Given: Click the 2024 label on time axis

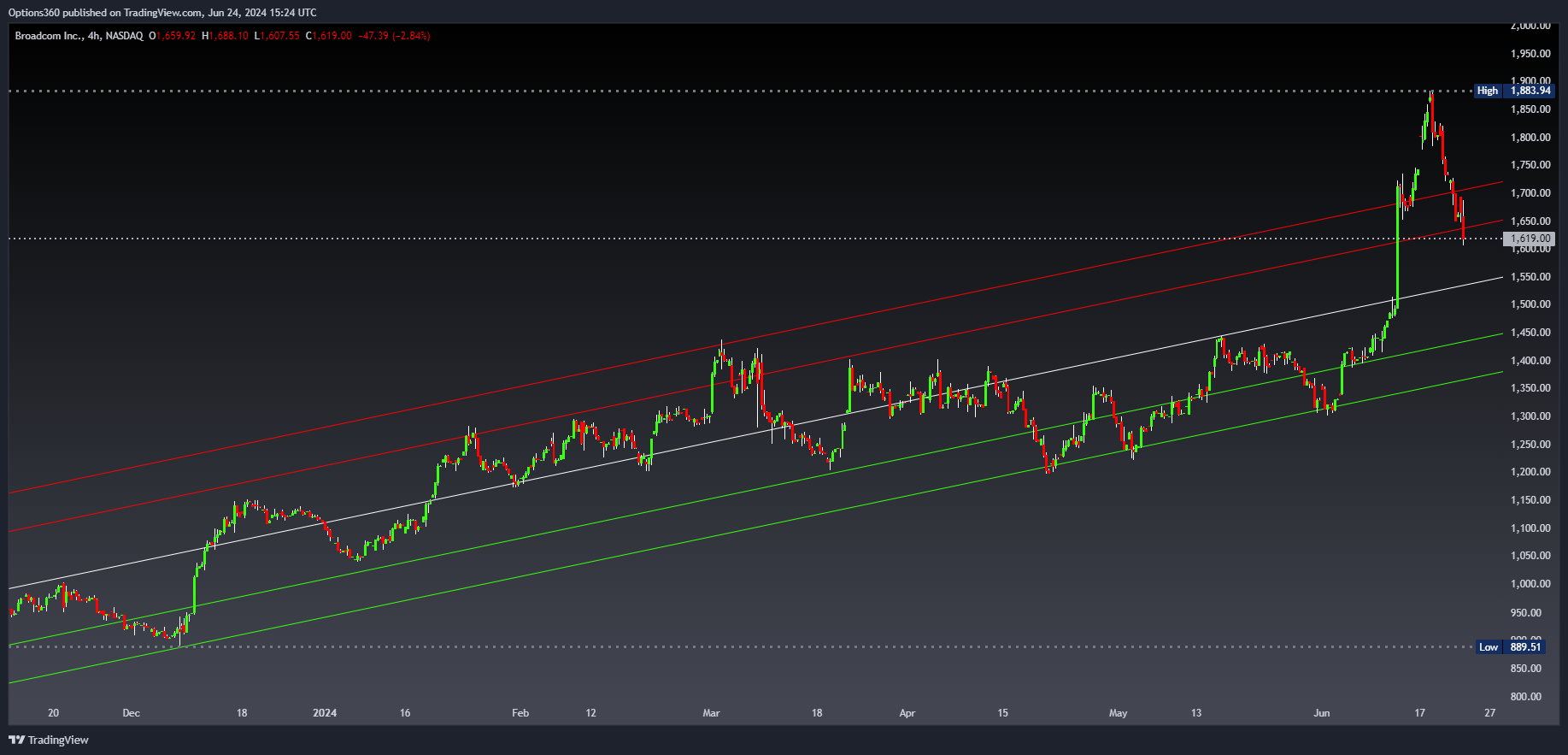Looking at the screenshot, I should (325, 713).
